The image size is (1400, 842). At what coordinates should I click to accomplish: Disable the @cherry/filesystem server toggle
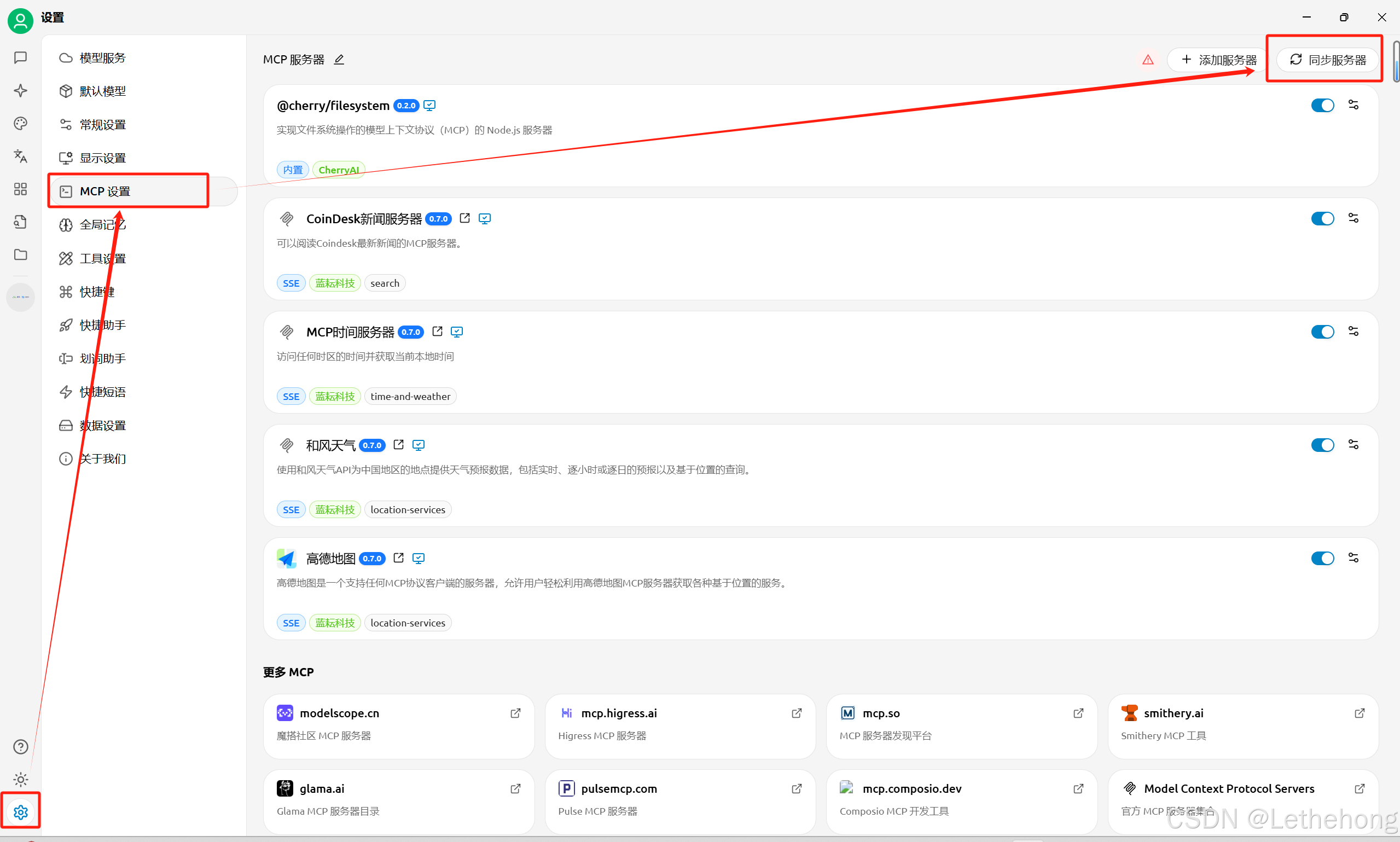[1322, 106]
